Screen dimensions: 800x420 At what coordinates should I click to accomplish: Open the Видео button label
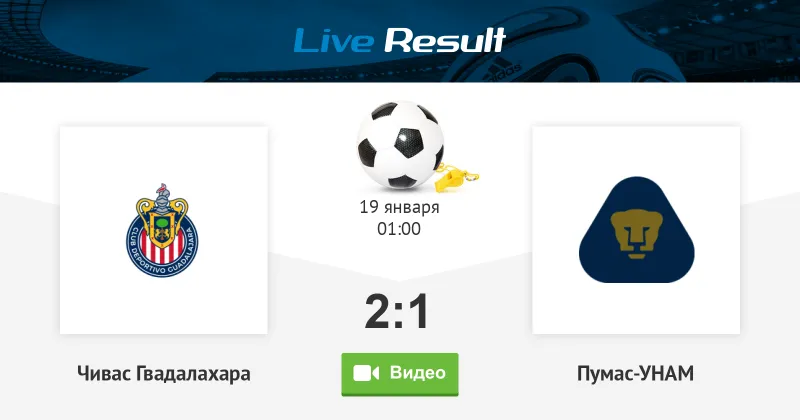pos(417,373)
